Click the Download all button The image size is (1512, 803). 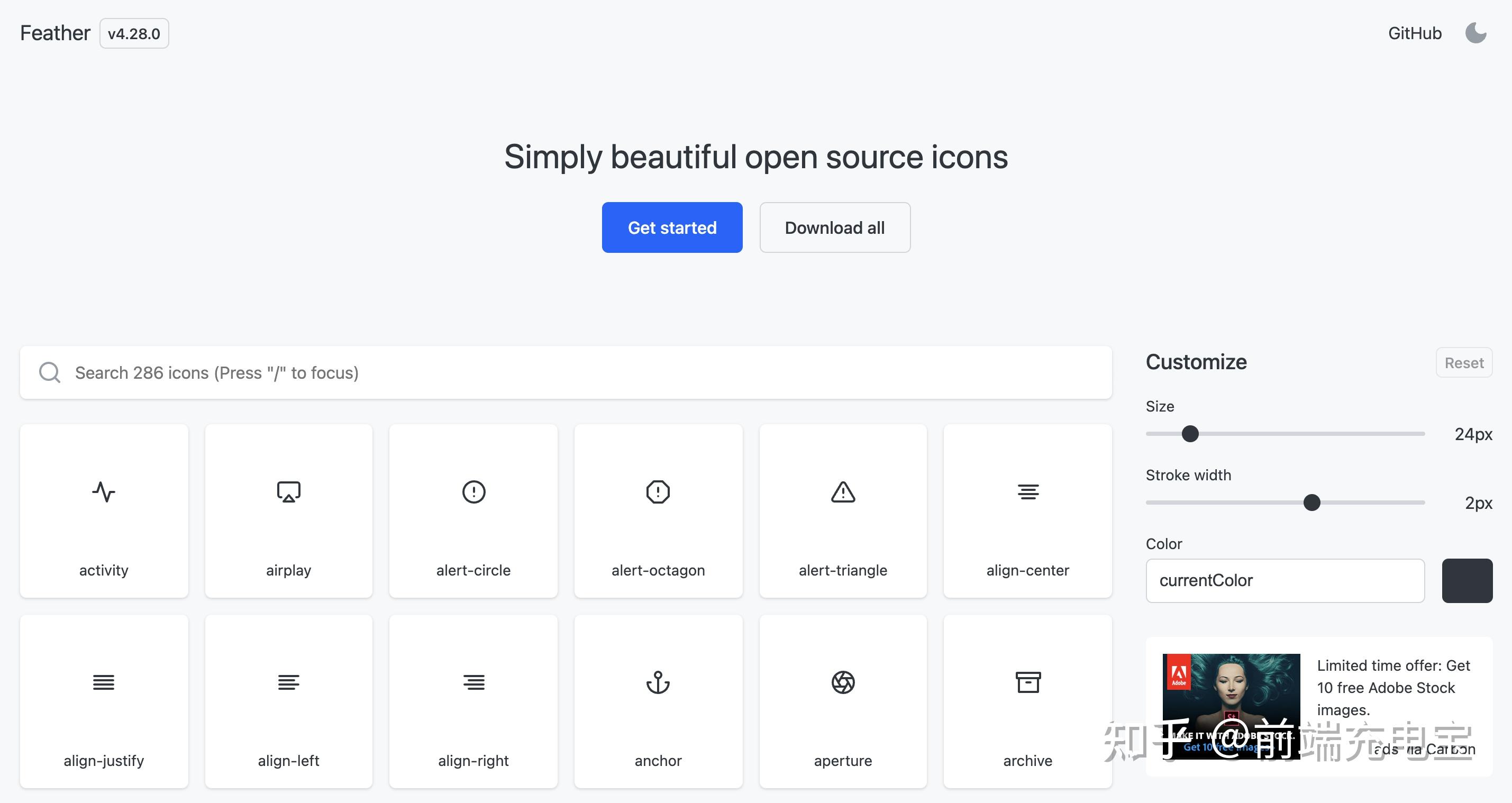tap(835, 227)
